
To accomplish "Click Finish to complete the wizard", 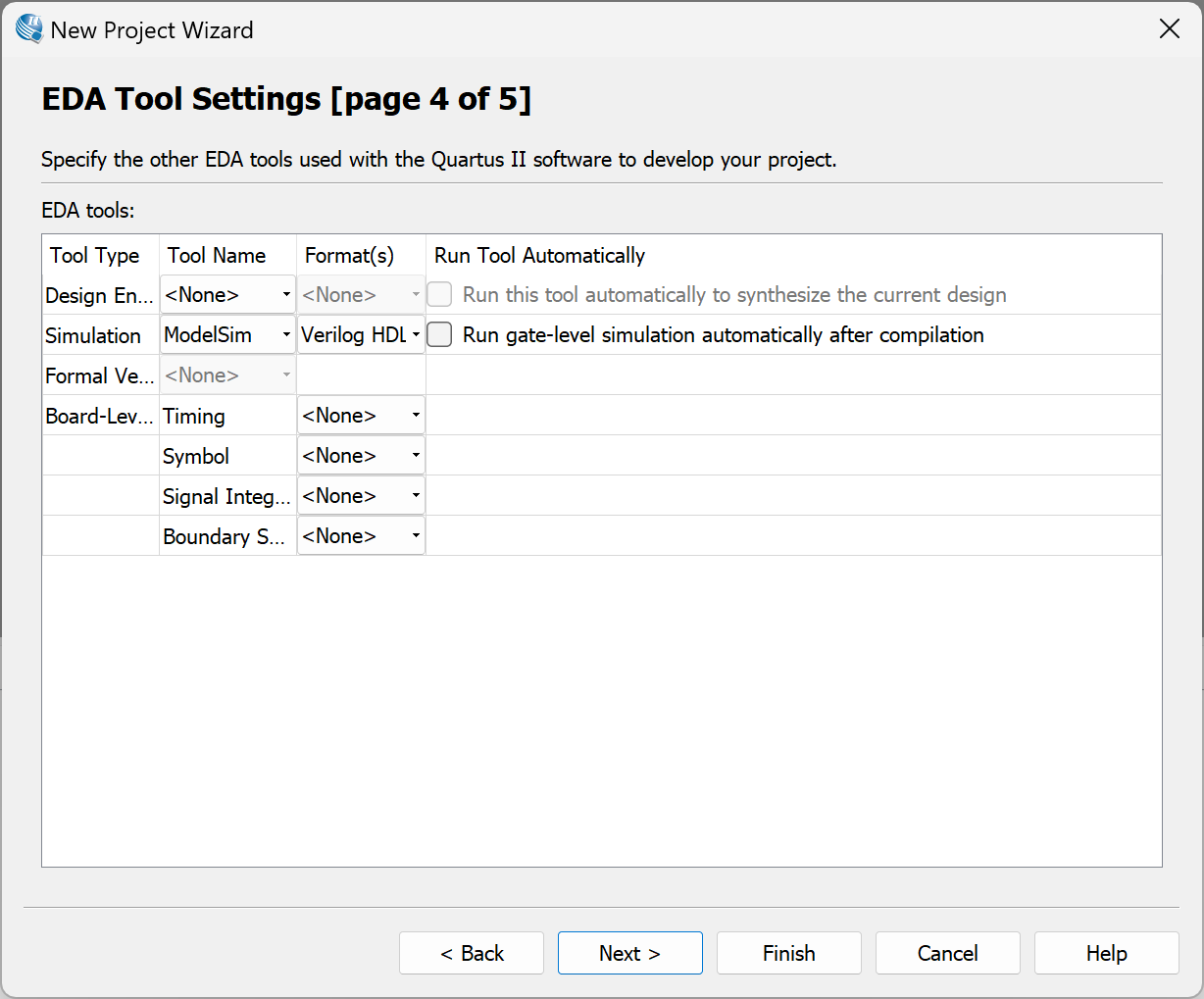I will click(789, 953).
